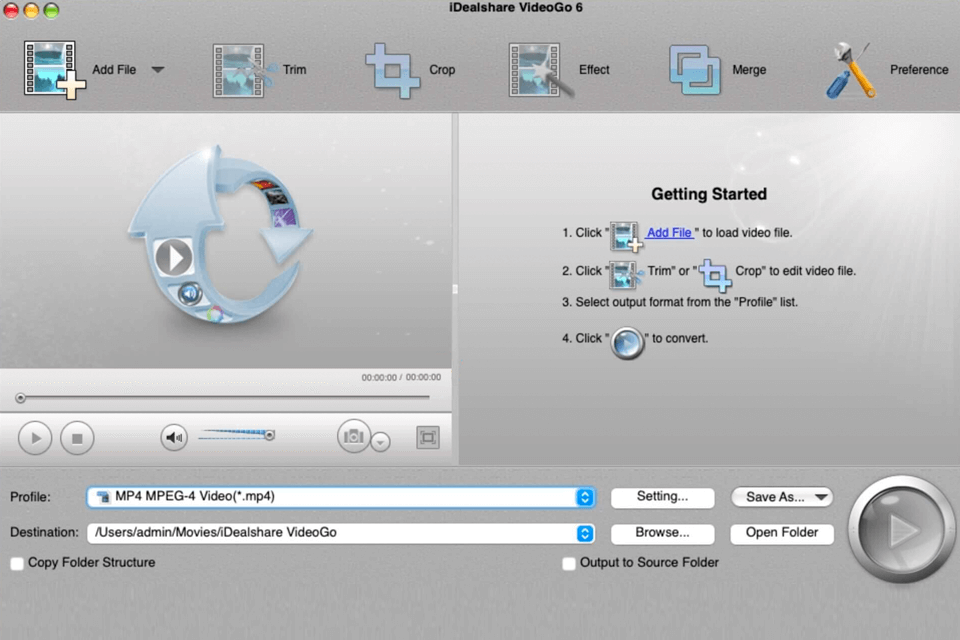Click the 00:00:00 / 00:00:00 time display
This screenshot has height=640, width=960.
pyautogui.click(x=401, y=378)
